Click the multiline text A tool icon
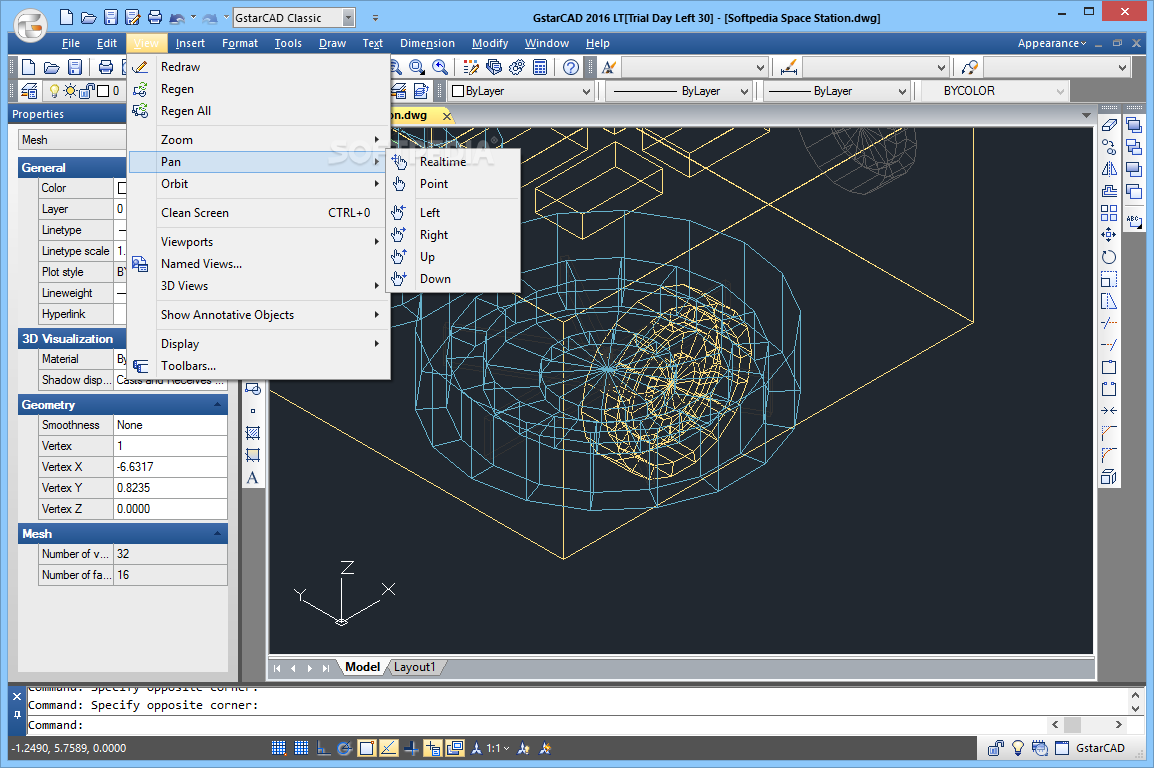 pyautogui.click(x=252, y=478)
